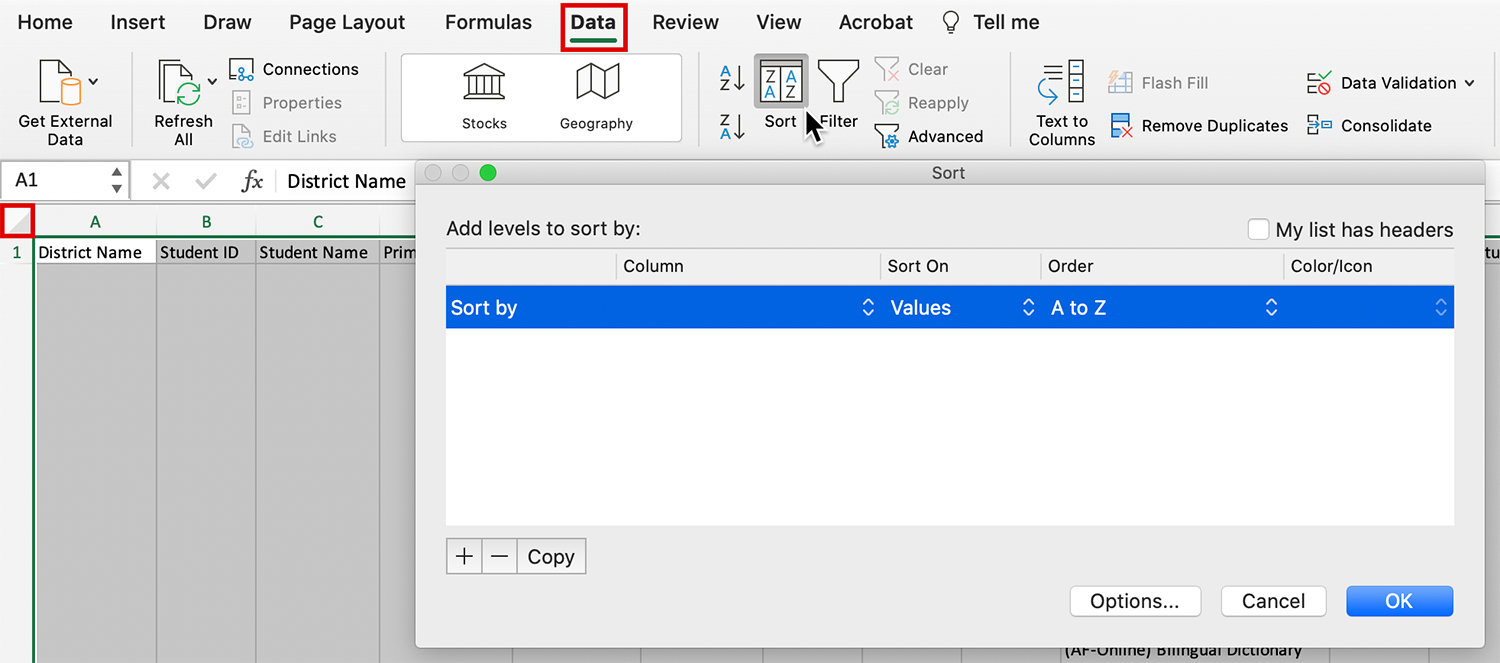Sort descending with the Z to A icon
Image resolution: width=1500 pixels, height=663 pixels.
(x=732, y=127)
